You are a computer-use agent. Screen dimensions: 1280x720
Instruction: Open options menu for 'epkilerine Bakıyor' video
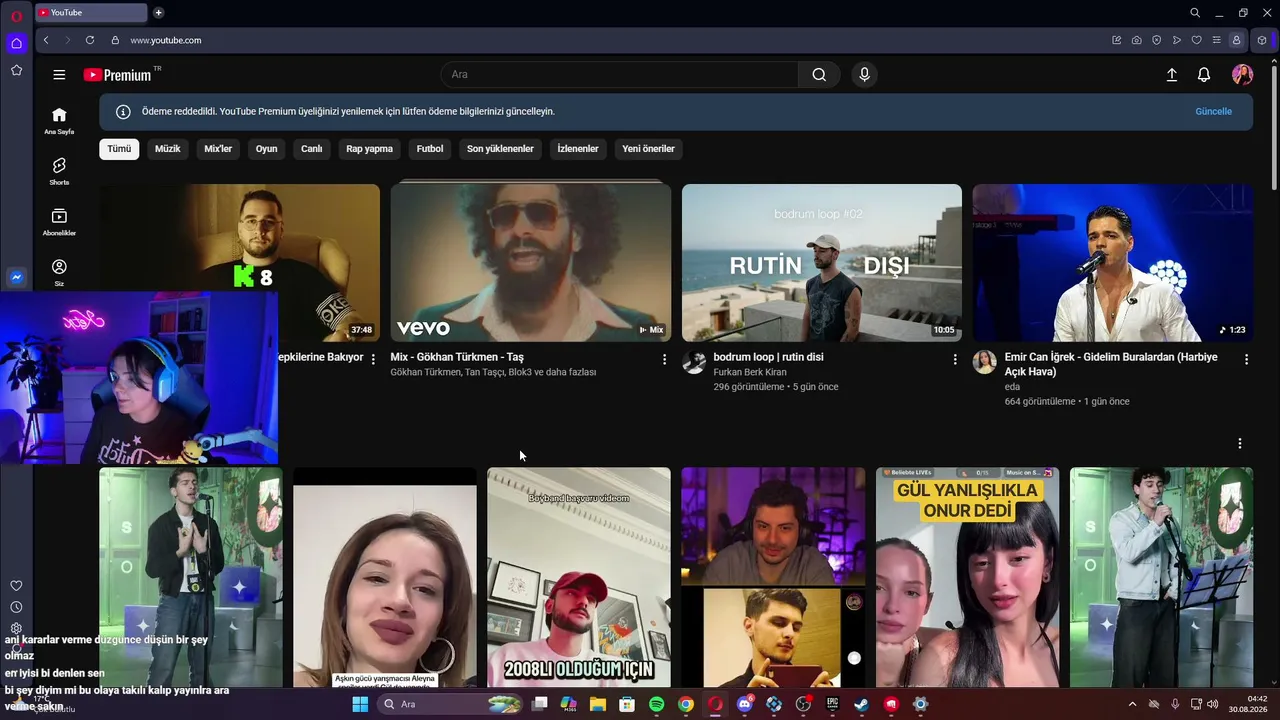(x=373, y=359)
